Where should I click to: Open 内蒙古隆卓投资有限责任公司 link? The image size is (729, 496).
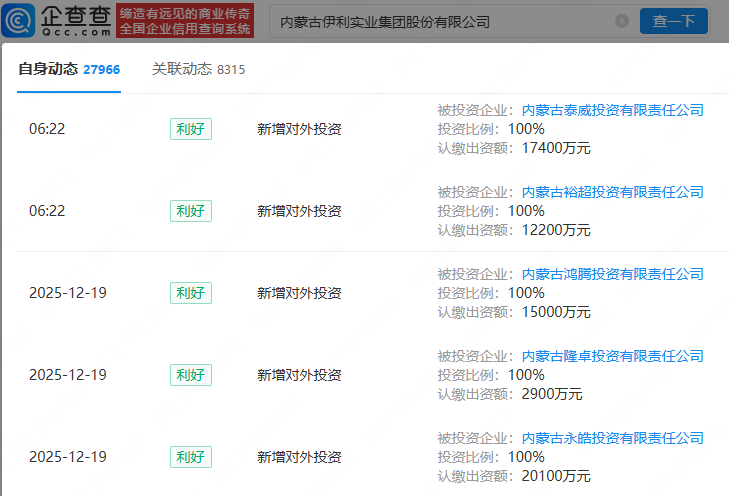pos(613,356)
